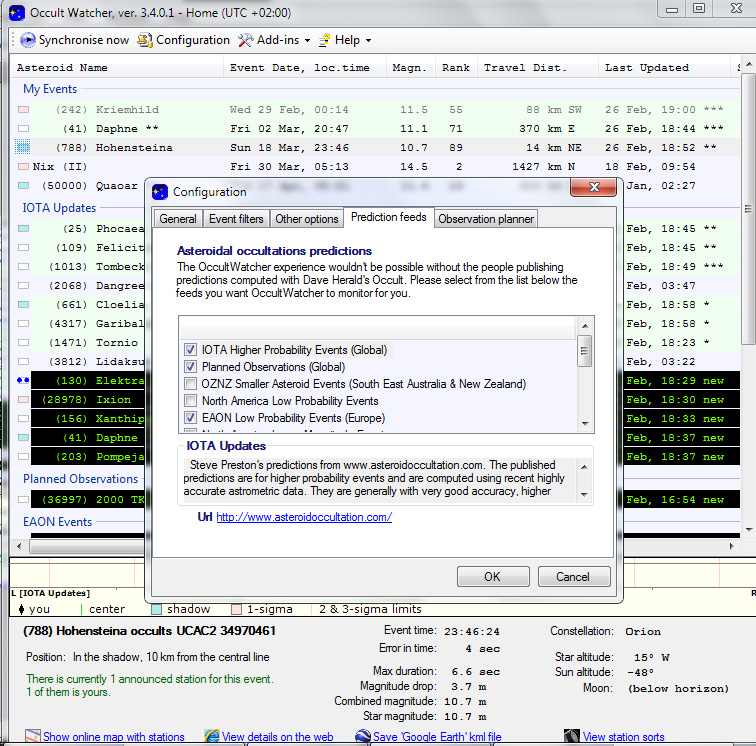Viewport: 756px width, 746px height.
Task: Open the Other options tab
Action: click(x=307, y=219)
